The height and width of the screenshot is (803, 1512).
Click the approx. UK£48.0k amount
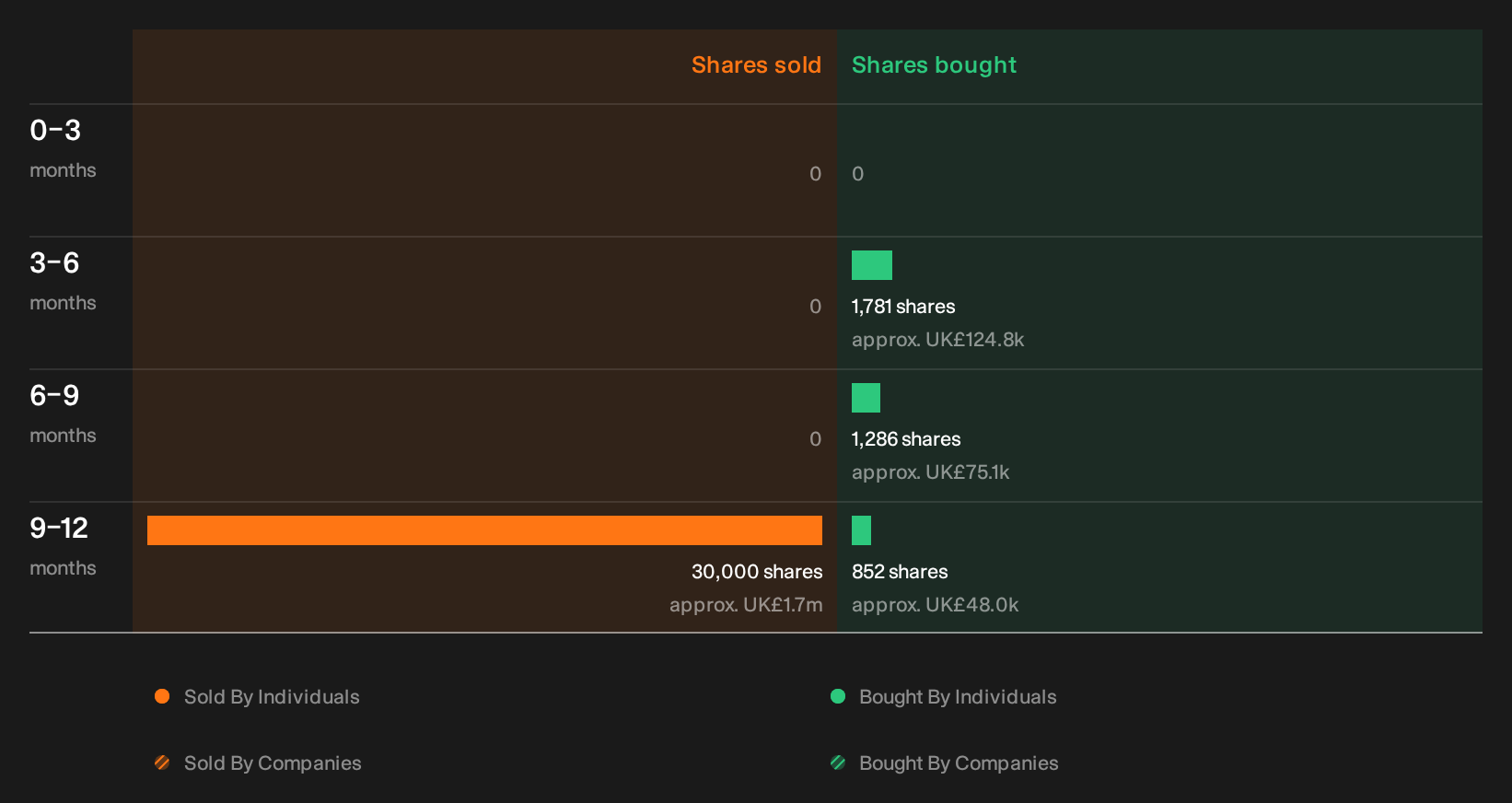[935, 605]
